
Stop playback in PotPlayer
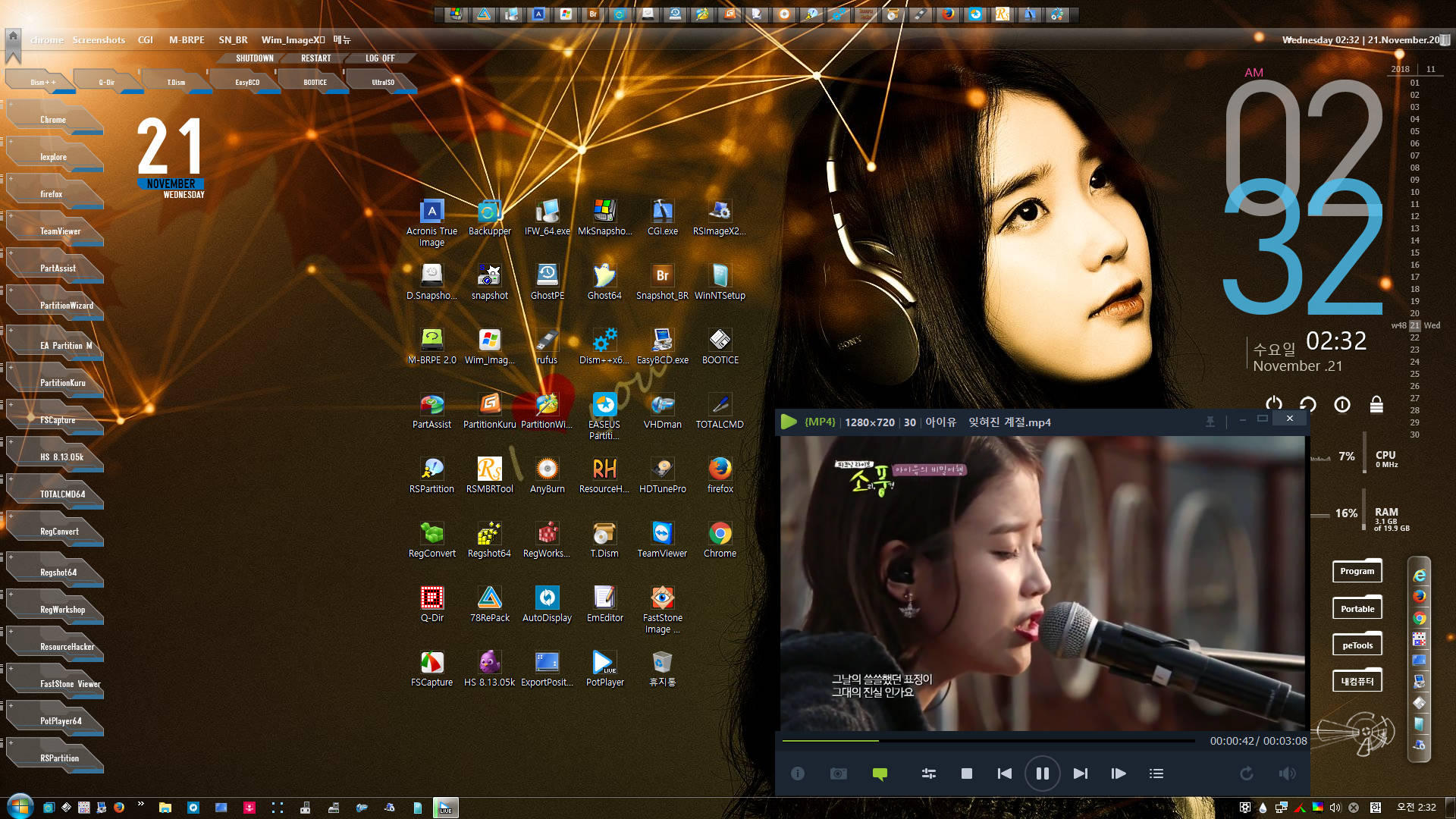(966, 773)
